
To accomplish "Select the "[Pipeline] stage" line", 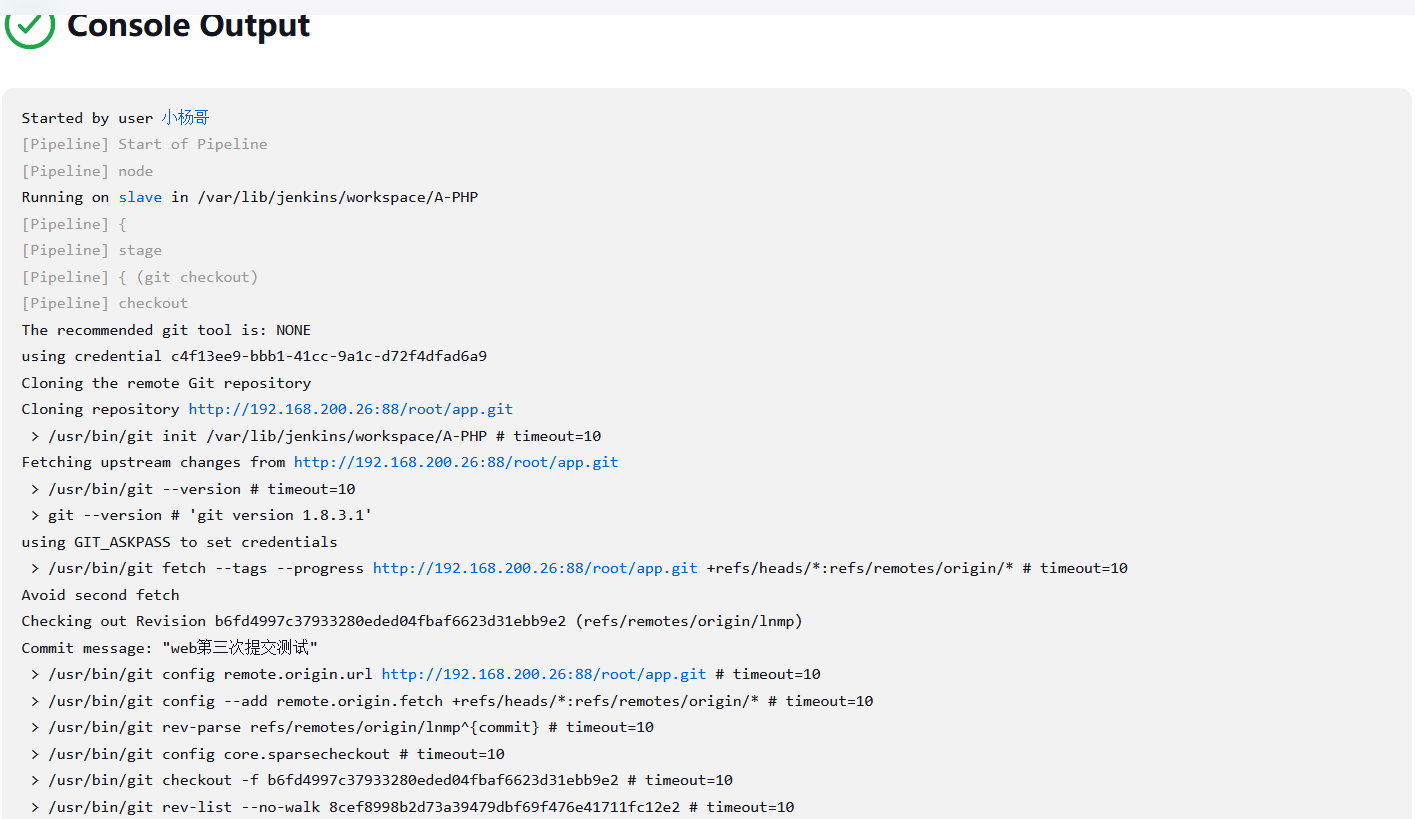I will 92,250.
